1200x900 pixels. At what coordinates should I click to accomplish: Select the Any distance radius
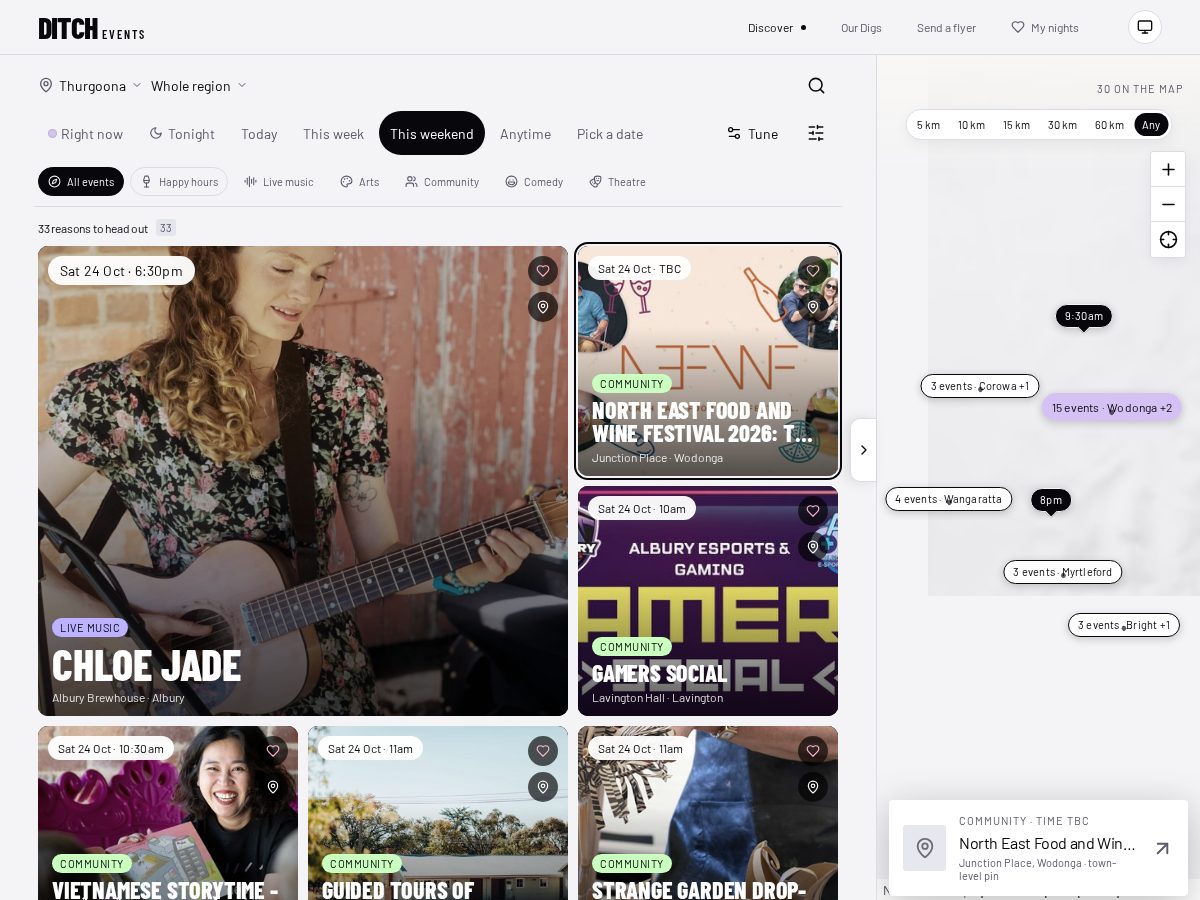(x=1151, y=125)
